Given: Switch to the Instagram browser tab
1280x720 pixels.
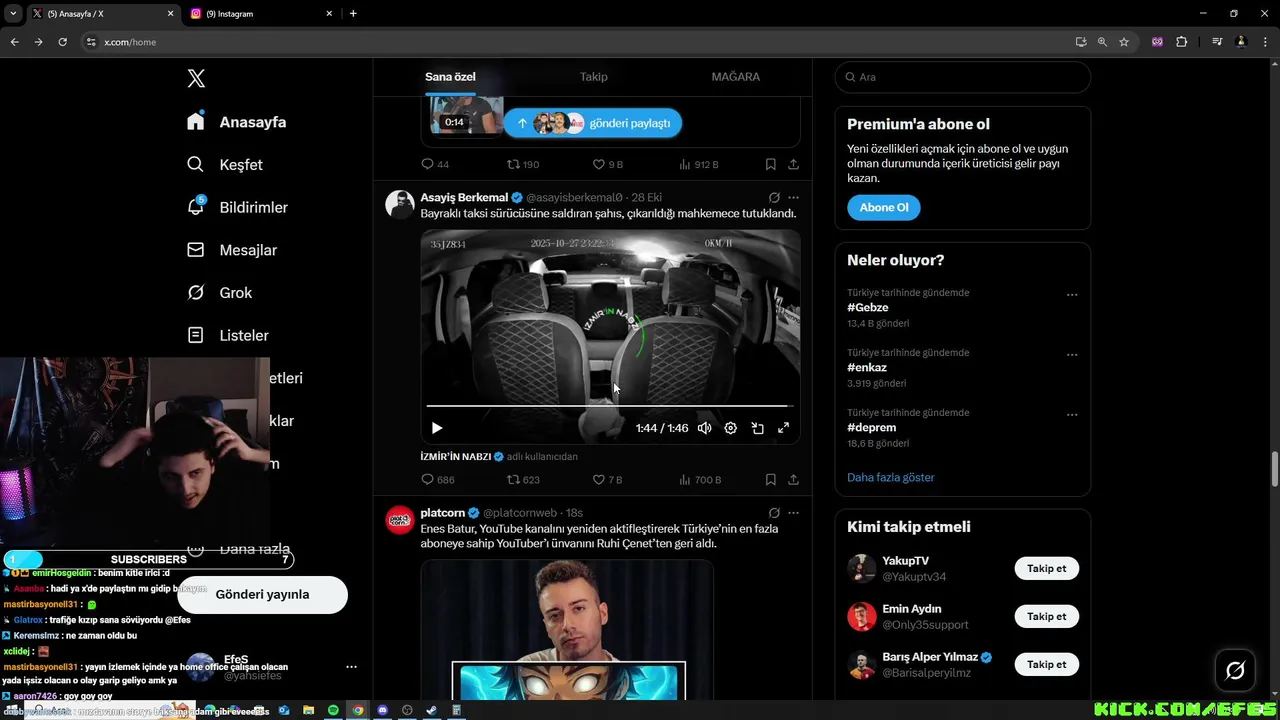Looking at the screenshot, I should [260, 14].
